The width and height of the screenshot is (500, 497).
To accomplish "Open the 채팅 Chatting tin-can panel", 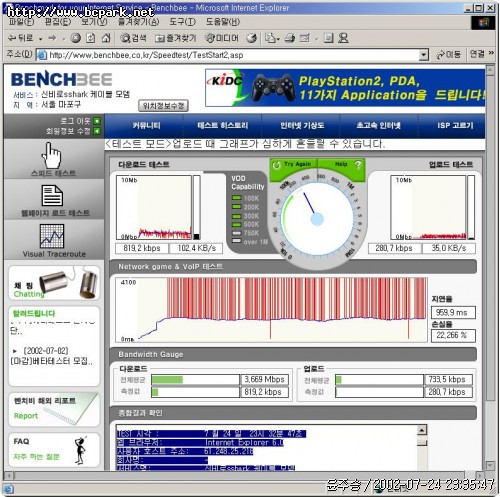I will point(54,283).
